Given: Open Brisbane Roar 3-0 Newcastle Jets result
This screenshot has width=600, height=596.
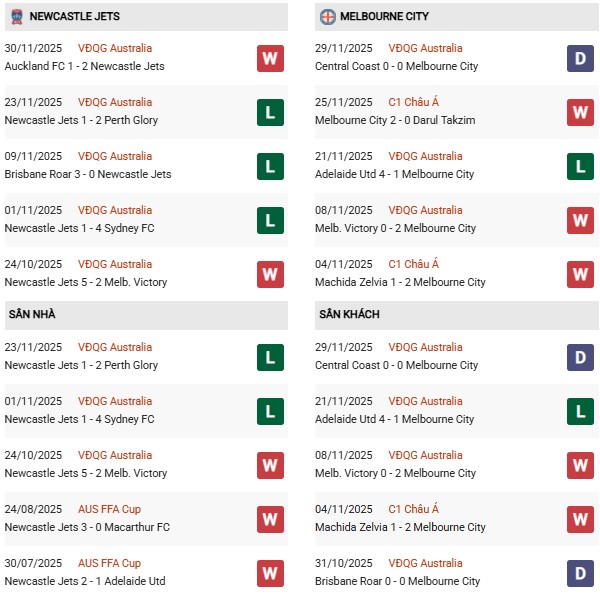Looking at the screenshot, I should 88,174.
